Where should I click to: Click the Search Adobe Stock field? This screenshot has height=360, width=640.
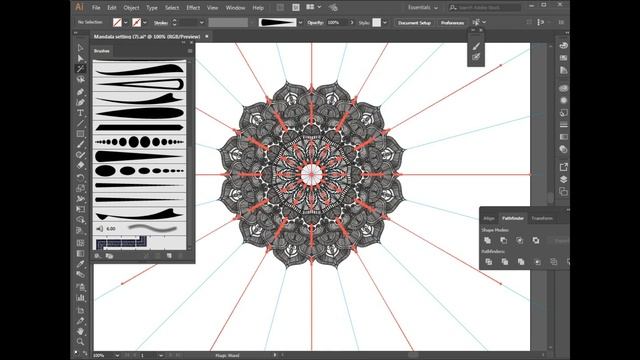click(485, 7)
